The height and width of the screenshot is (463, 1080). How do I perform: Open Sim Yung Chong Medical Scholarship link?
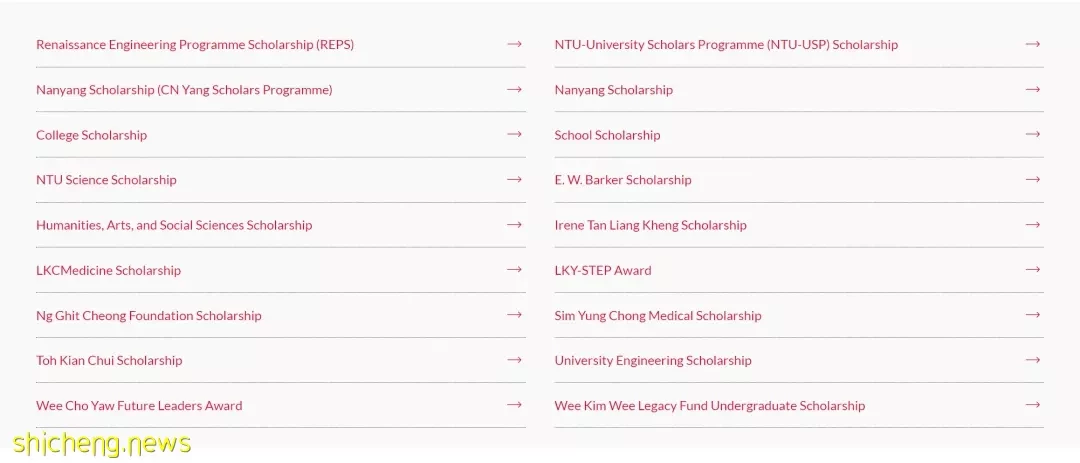coord(658,316)
